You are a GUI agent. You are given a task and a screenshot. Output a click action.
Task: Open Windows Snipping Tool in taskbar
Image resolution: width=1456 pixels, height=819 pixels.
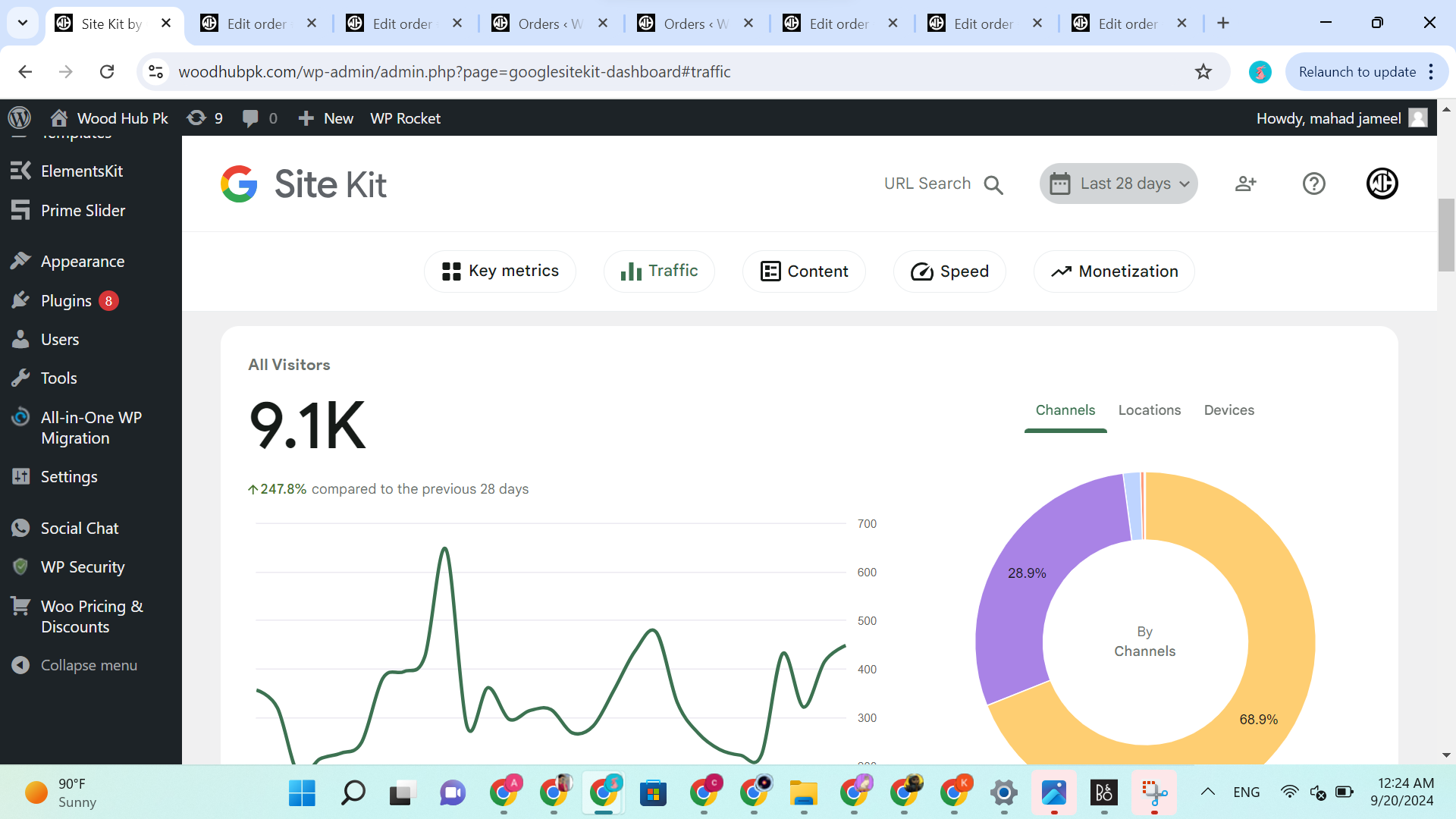[x=1154, y=793]
